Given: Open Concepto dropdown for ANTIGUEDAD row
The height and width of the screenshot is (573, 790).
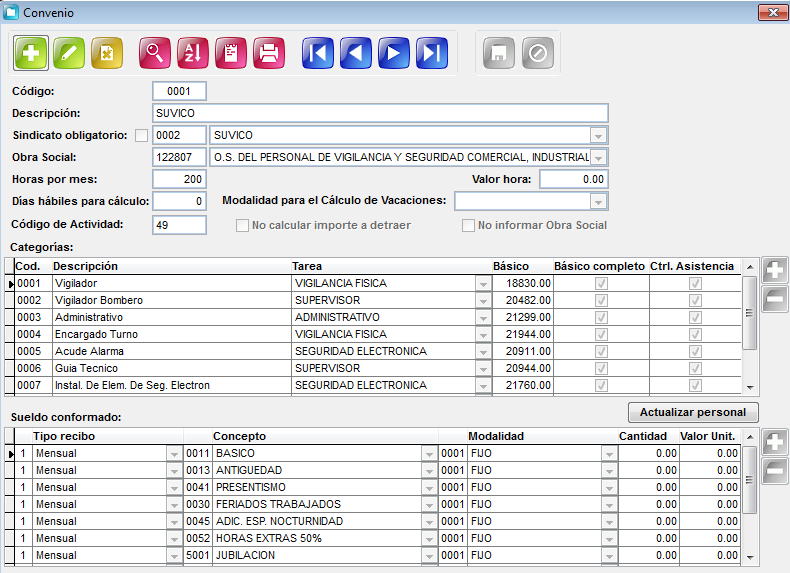Looking at the screenshot, I should (429, 471).
